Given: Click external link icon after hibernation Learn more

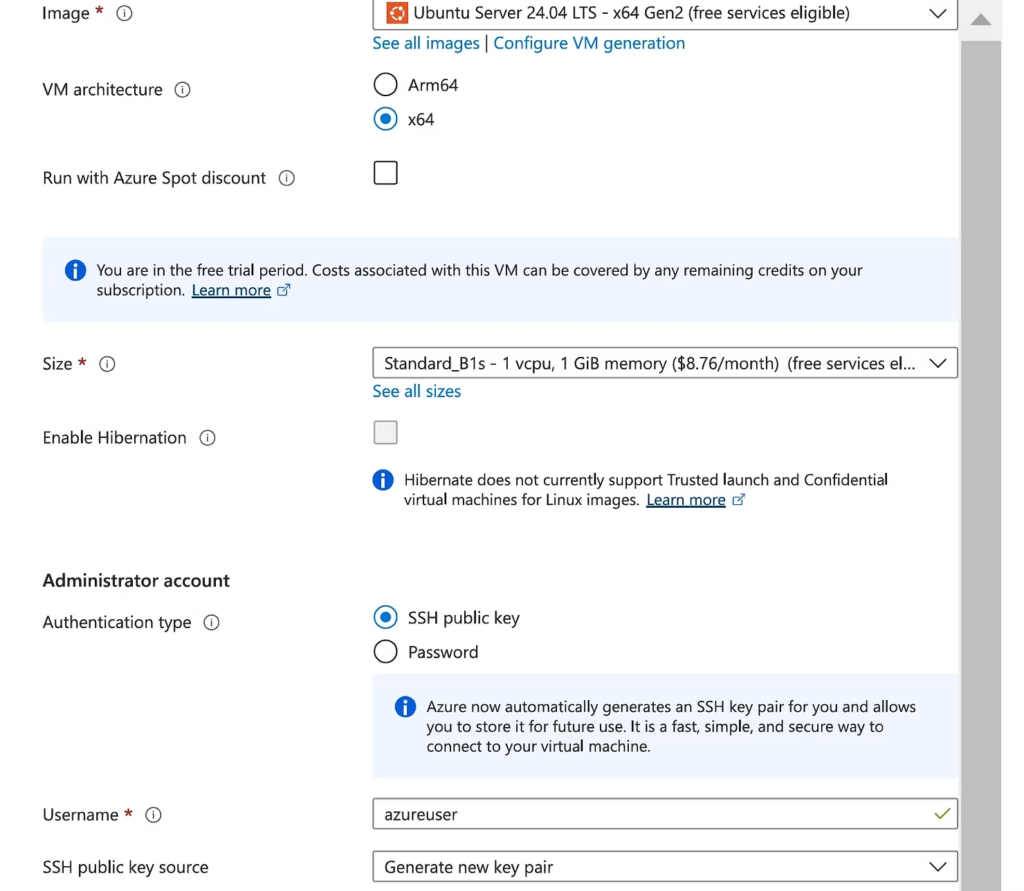Looking at the screenshot, I should (x=739, y=500).
